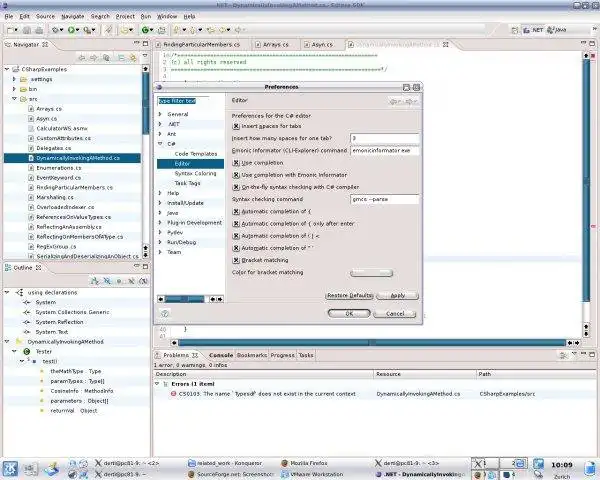Collapse Errors group in Problems view
This screenshot has width=600, height=480.
(x=157, y=384)
